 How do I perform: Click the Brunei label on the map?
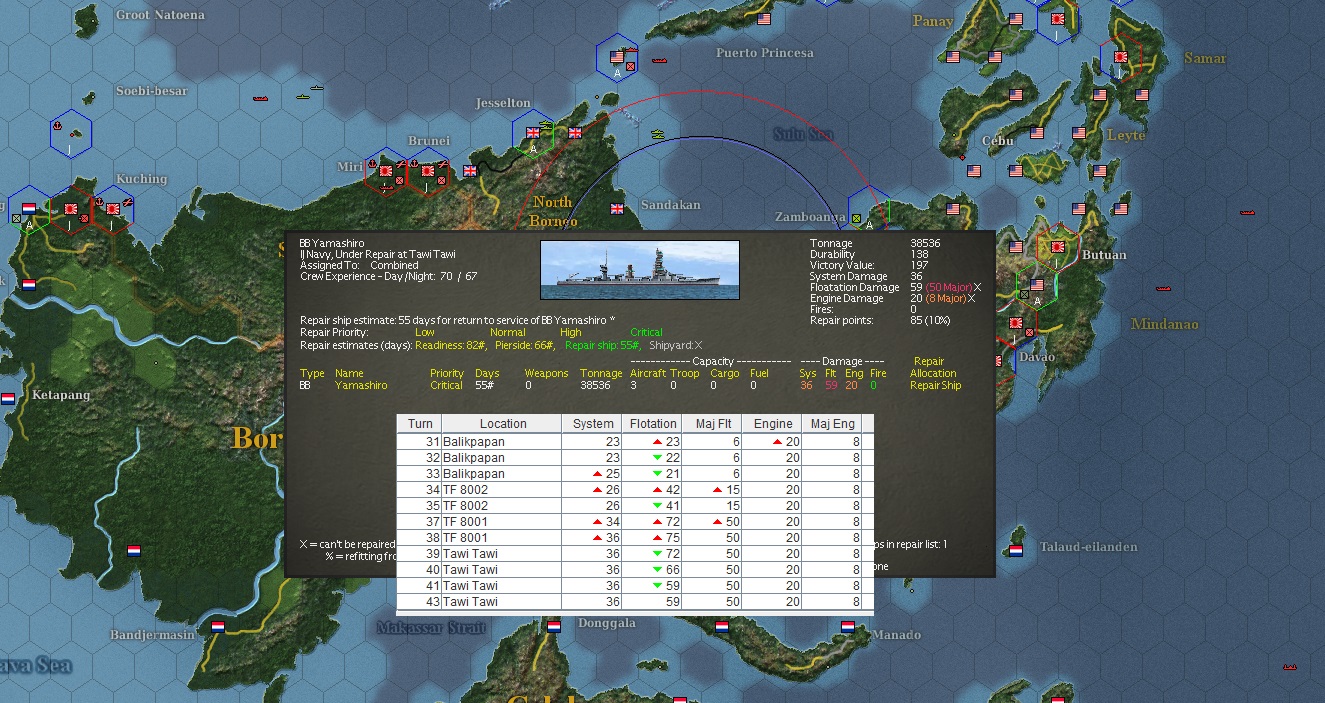[429, 141]
